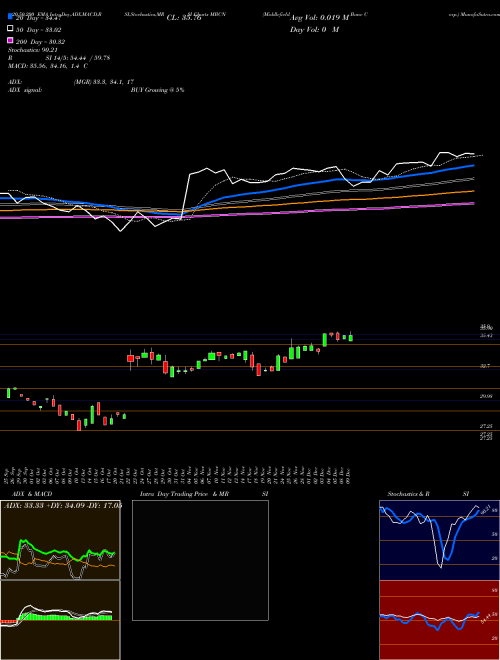500x660 pixels.
Task: Click the 29.96 price level label
Action: tap(486, 396)
